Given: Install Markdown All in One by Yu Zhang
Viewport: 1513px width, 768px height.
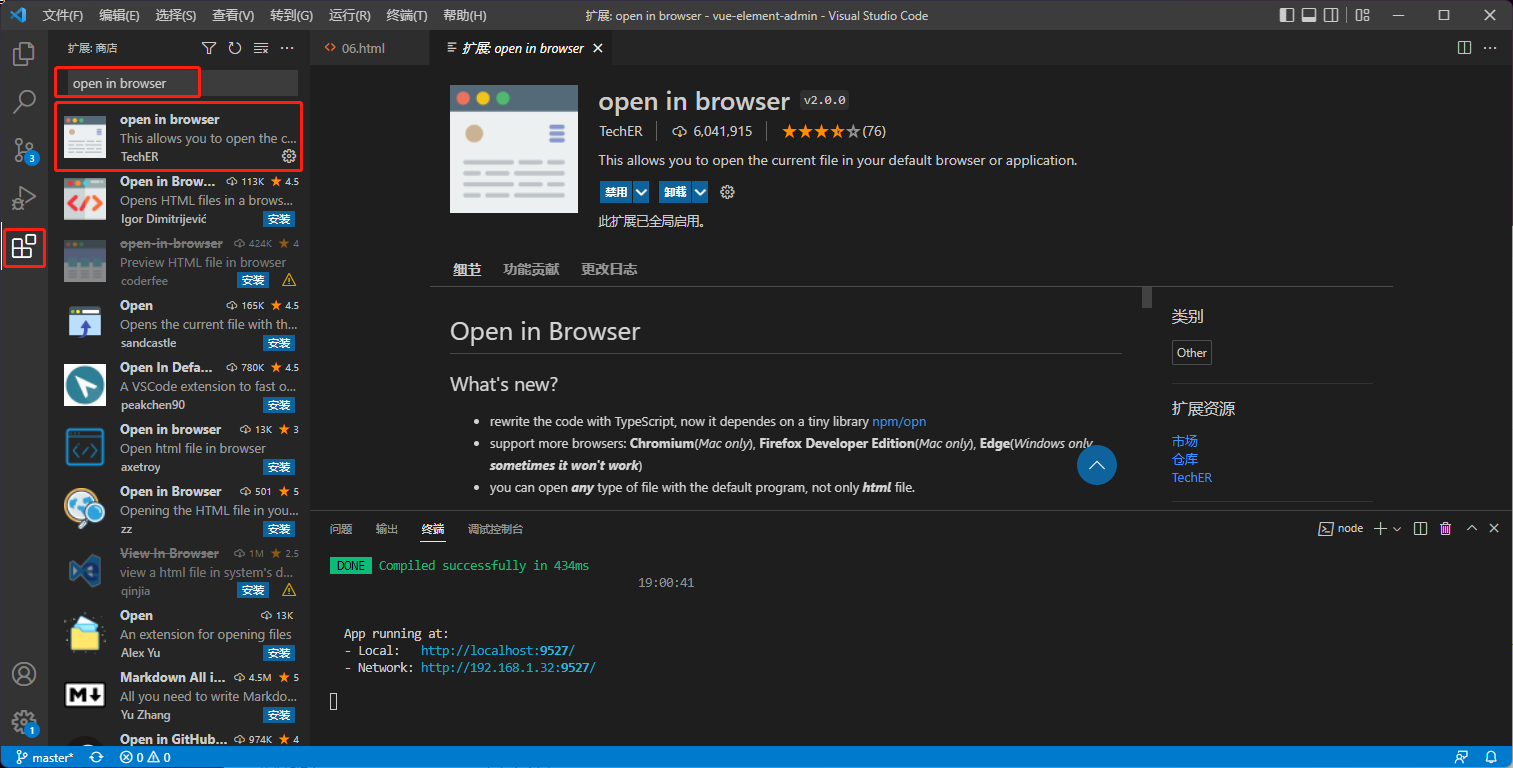Looking at the screenshot, I should 279,715.
